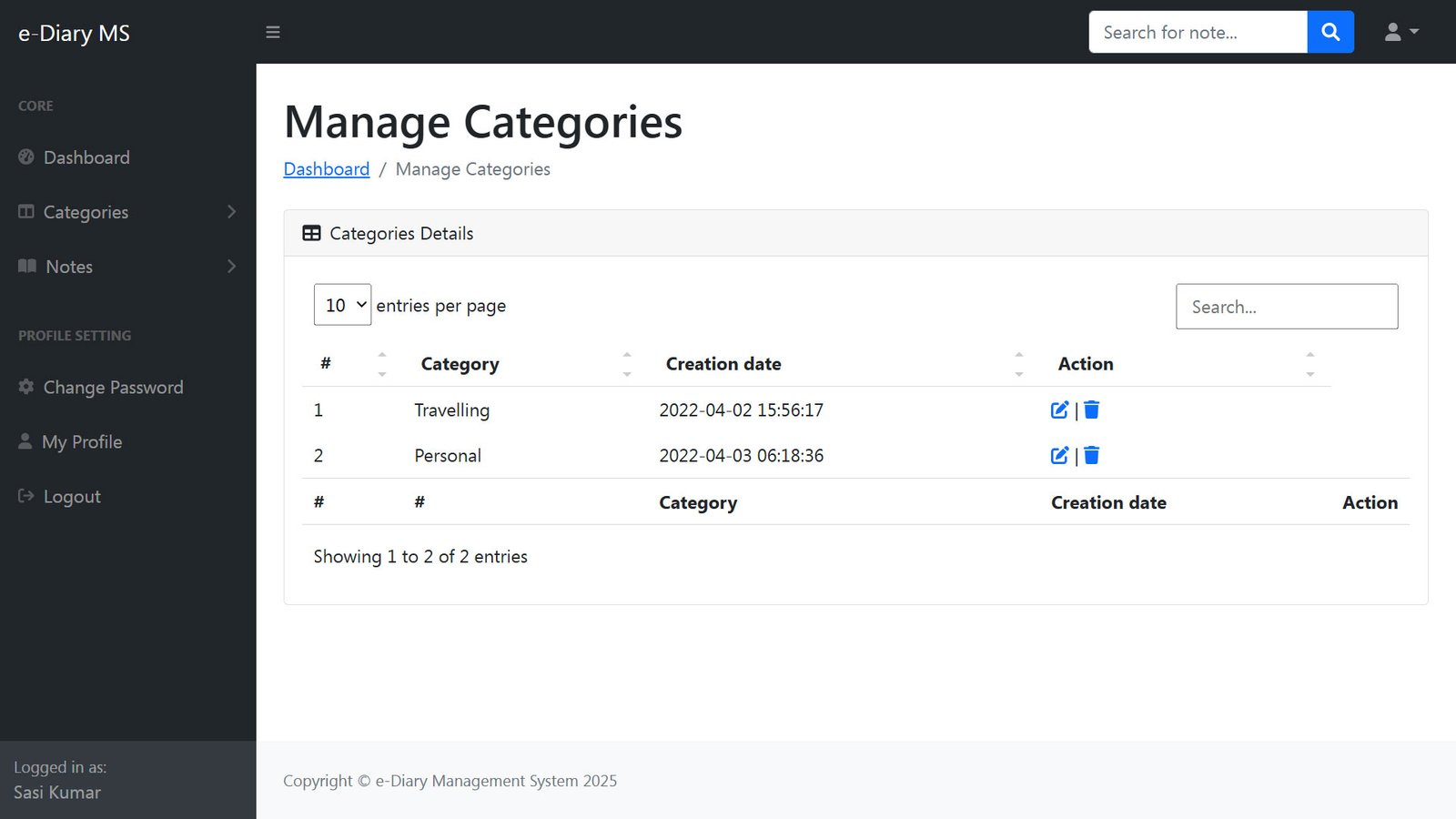Click the Showing 1 to 2 entries text
The width and height of the screenshot is (1456, 819).
coord(420,556)
